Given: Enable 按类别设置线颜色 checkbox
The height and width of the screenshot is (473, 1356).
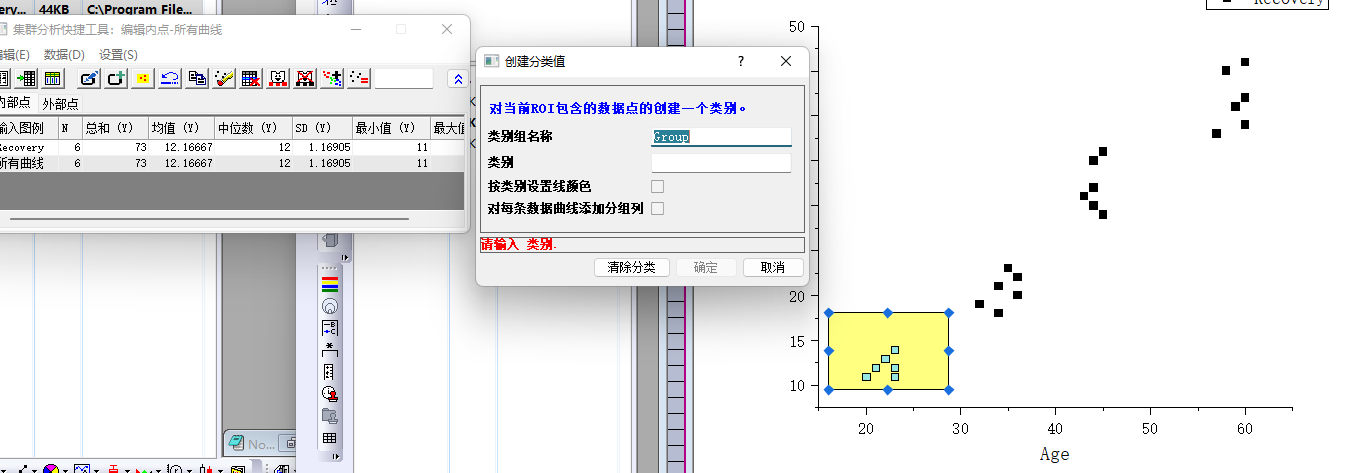Looking at the screenshot, I should click(x=657, y=186).
